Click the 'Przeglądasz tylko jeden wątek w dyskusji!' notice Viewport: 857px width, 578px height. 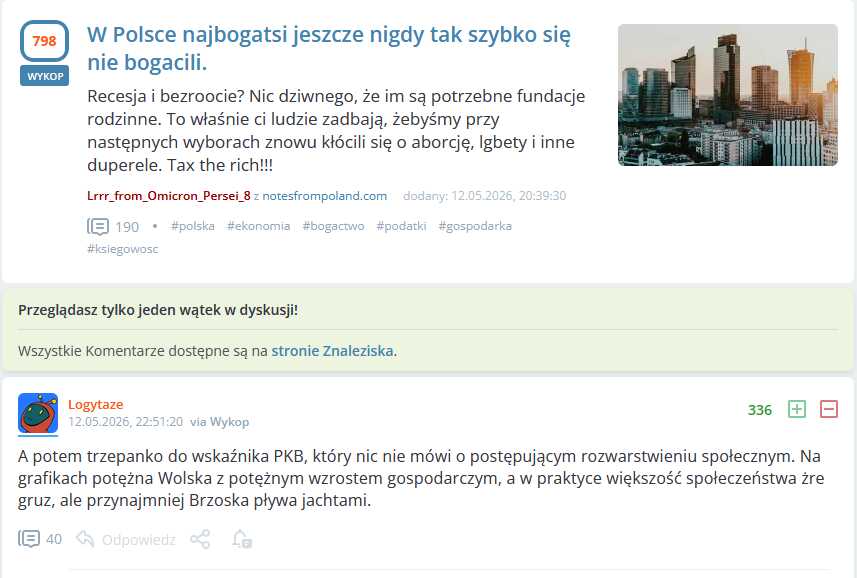click(x=158, y=310)
